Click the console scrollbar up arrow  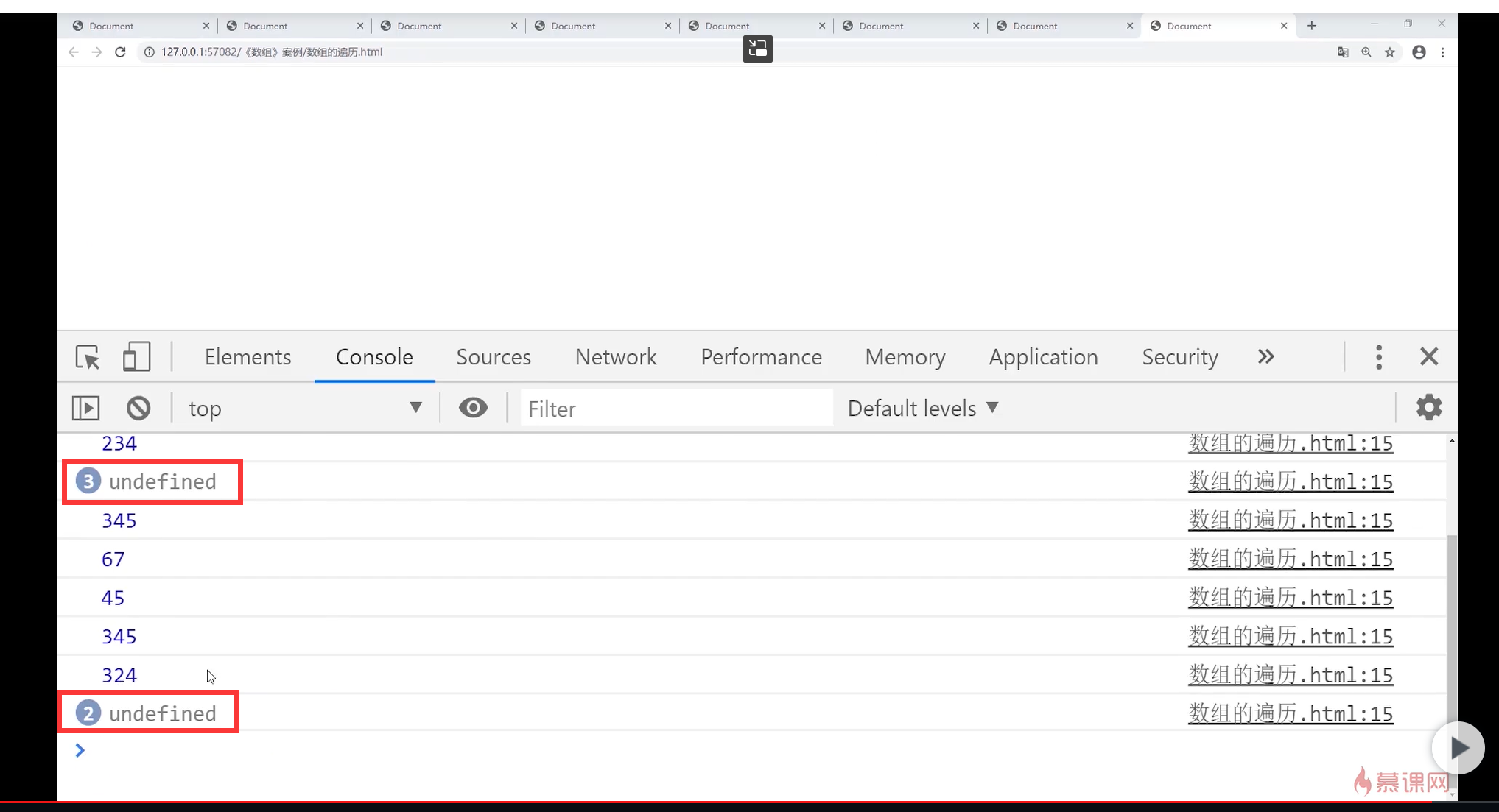coord(1452,440)
